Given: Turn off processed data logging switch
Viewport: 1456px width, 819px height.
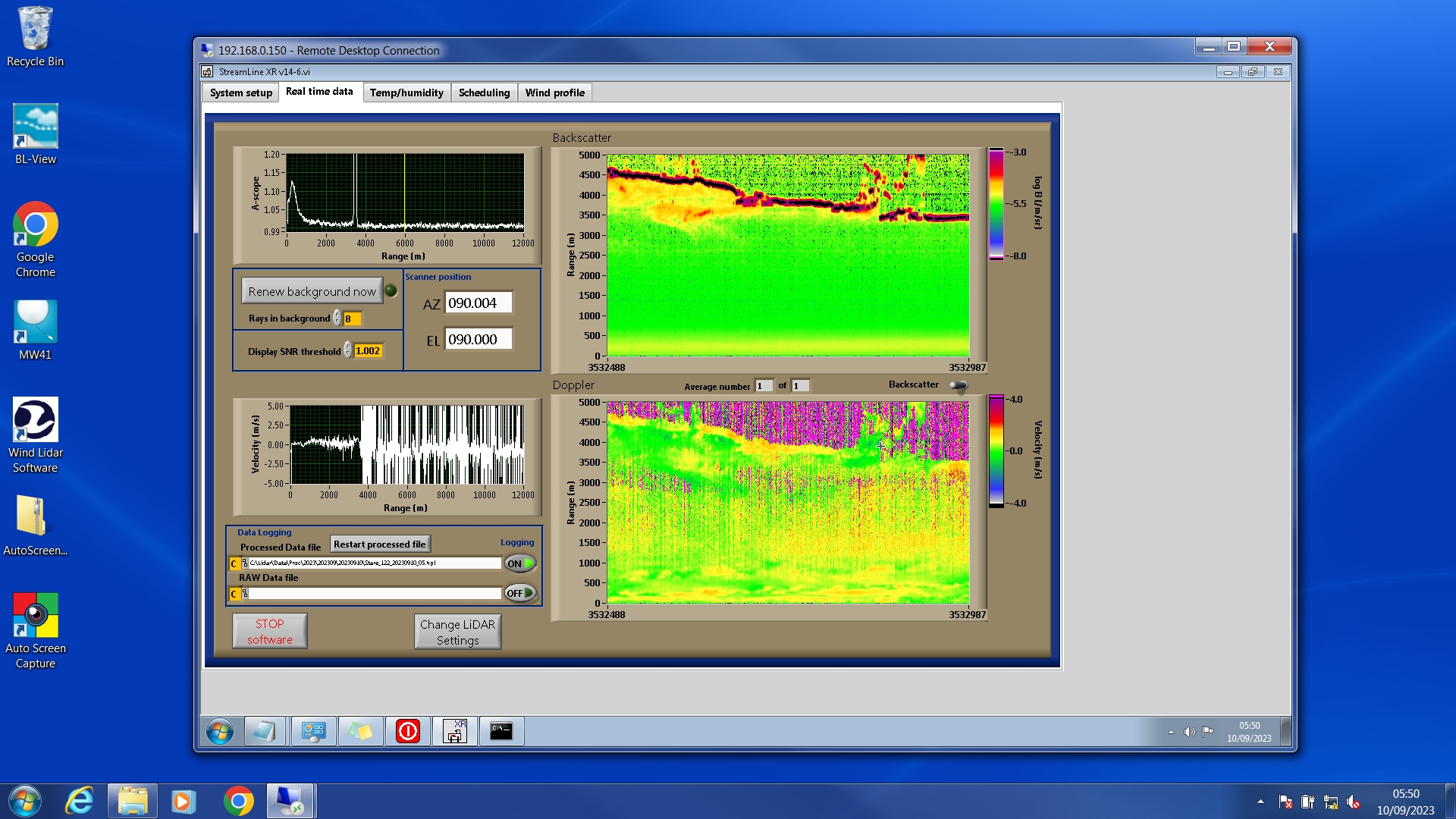Looking at the screenshot, I should click(520, 563).
